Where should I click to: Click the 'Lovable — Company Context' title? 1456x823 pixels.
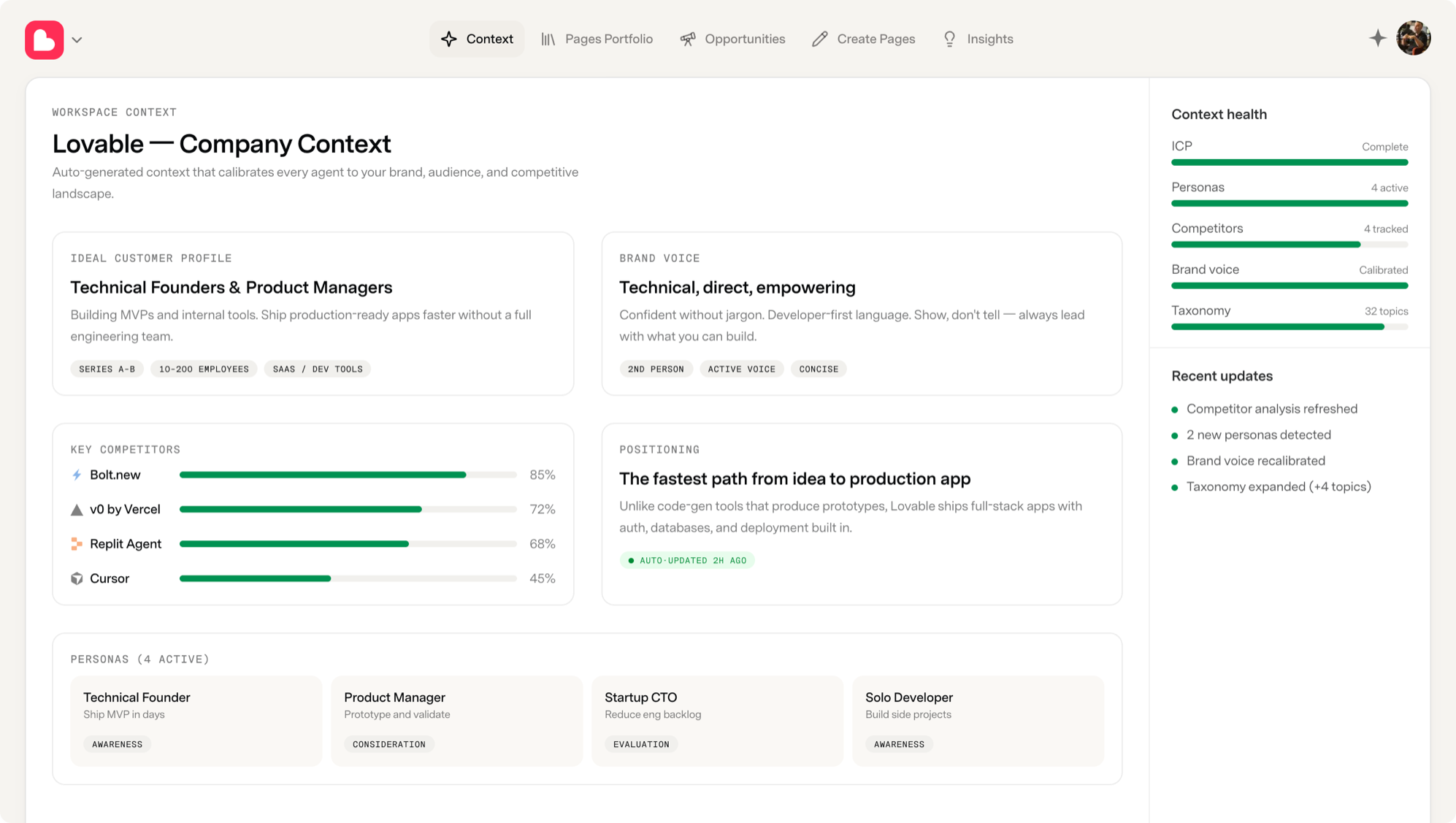click(222, 144)
